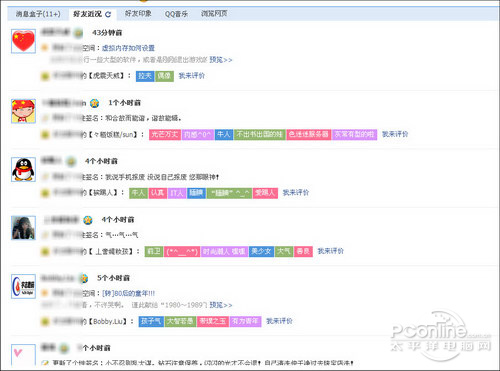This screenshot has width=500, height=371.
Task: Click the signature icon before 气…气…气
Action: 45,235
